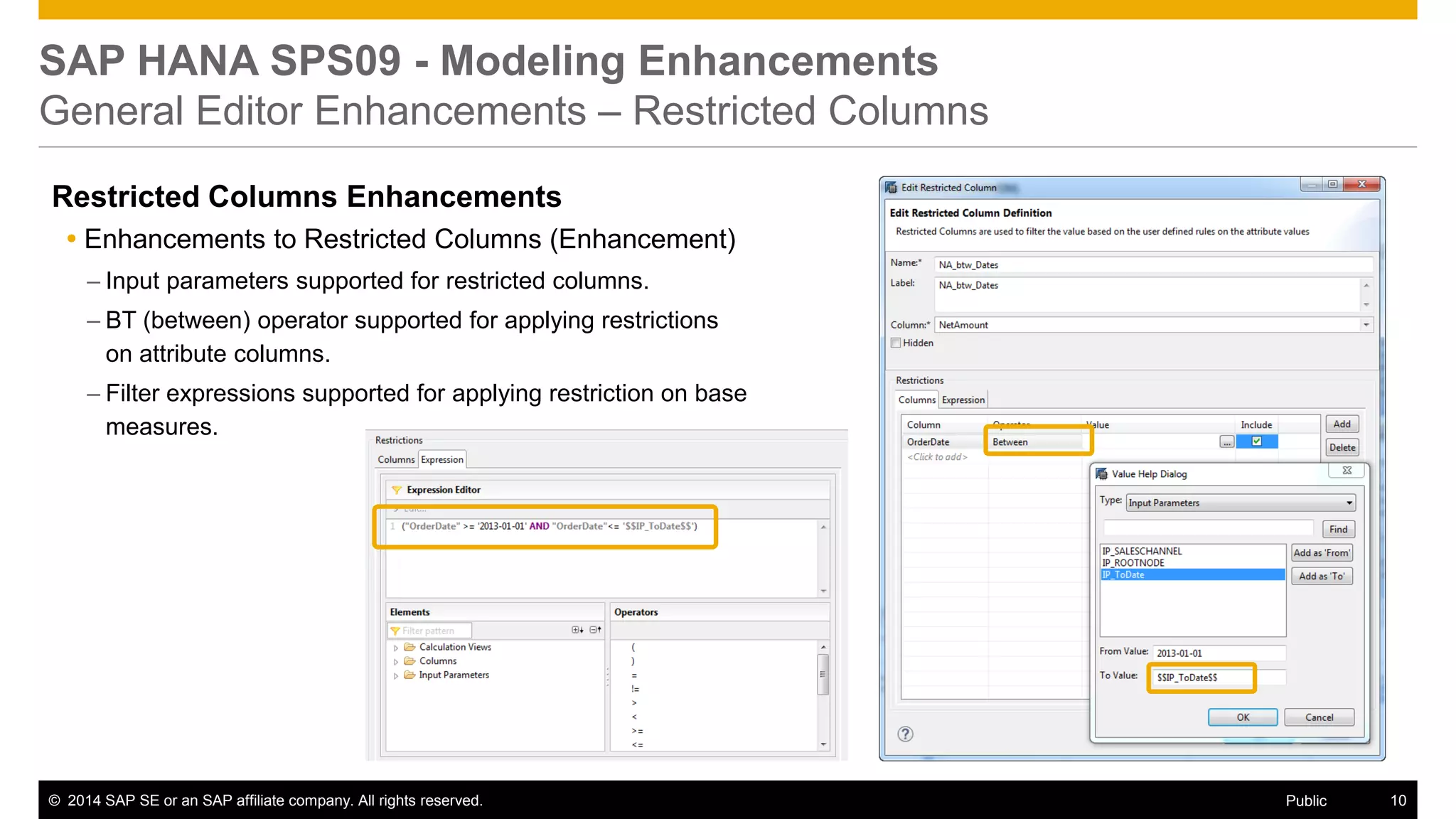This screenshot has width=1456, height=819.
Task: Click expression editor scroll up arrow
Action: (x=823, y=527)
